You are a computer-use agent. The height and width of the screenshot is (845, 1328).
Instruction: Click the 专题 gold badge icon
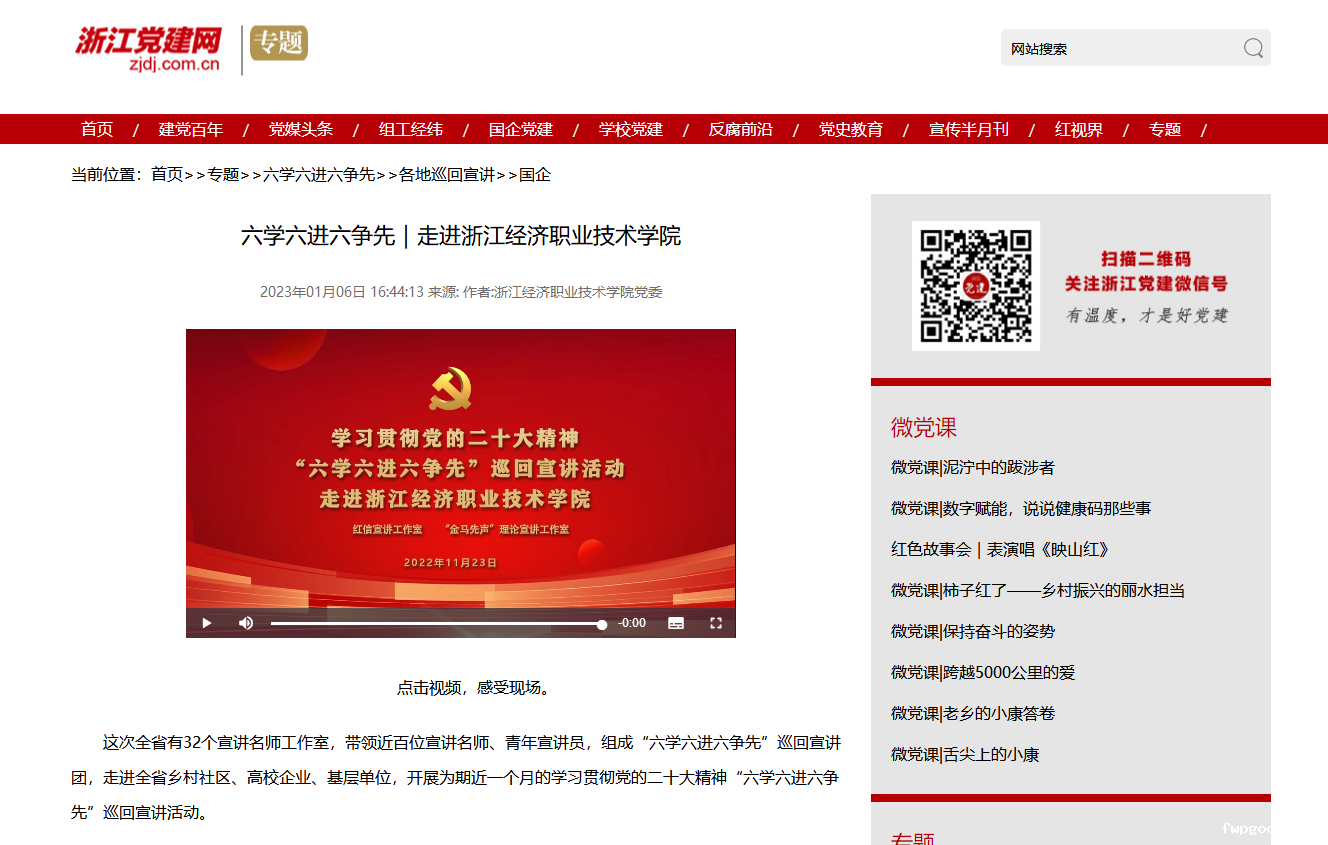pyautogui.click(x=279, y=43)
